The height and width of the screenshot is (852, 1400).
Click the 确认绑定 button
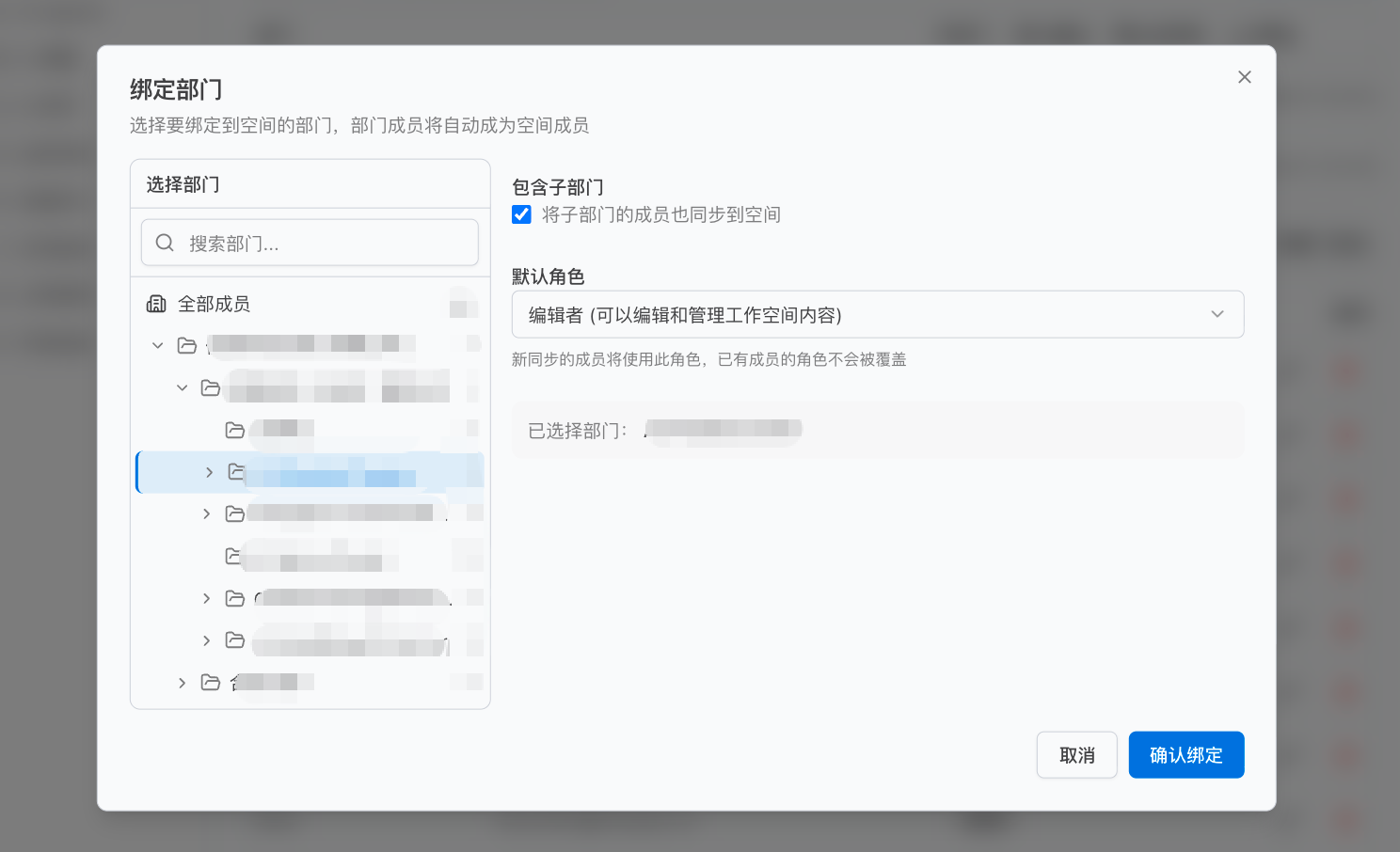click(1186, 754)
